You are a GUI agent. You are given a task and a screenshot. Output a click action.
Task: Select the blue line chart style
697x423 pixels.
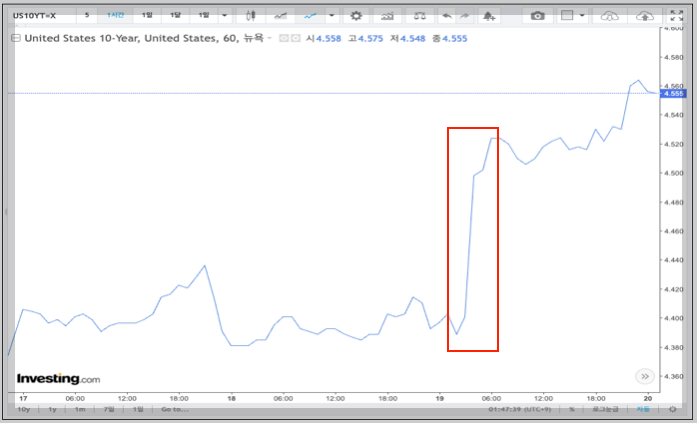point(310,16)
